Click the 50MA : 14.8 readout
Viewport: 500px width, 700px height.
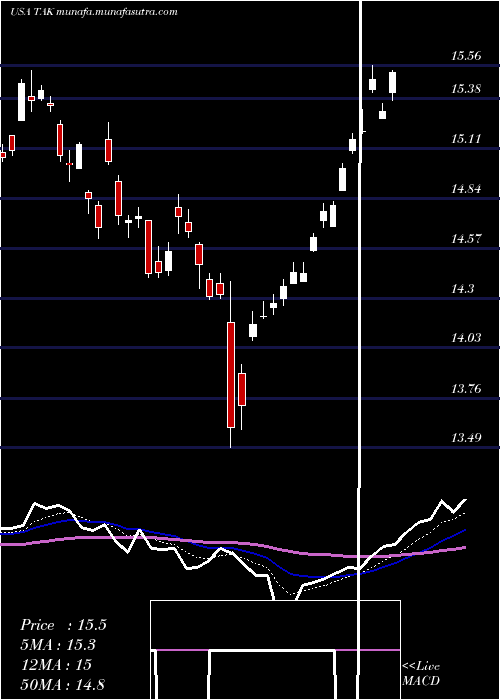pyautogui.click(x=62, y=684)
